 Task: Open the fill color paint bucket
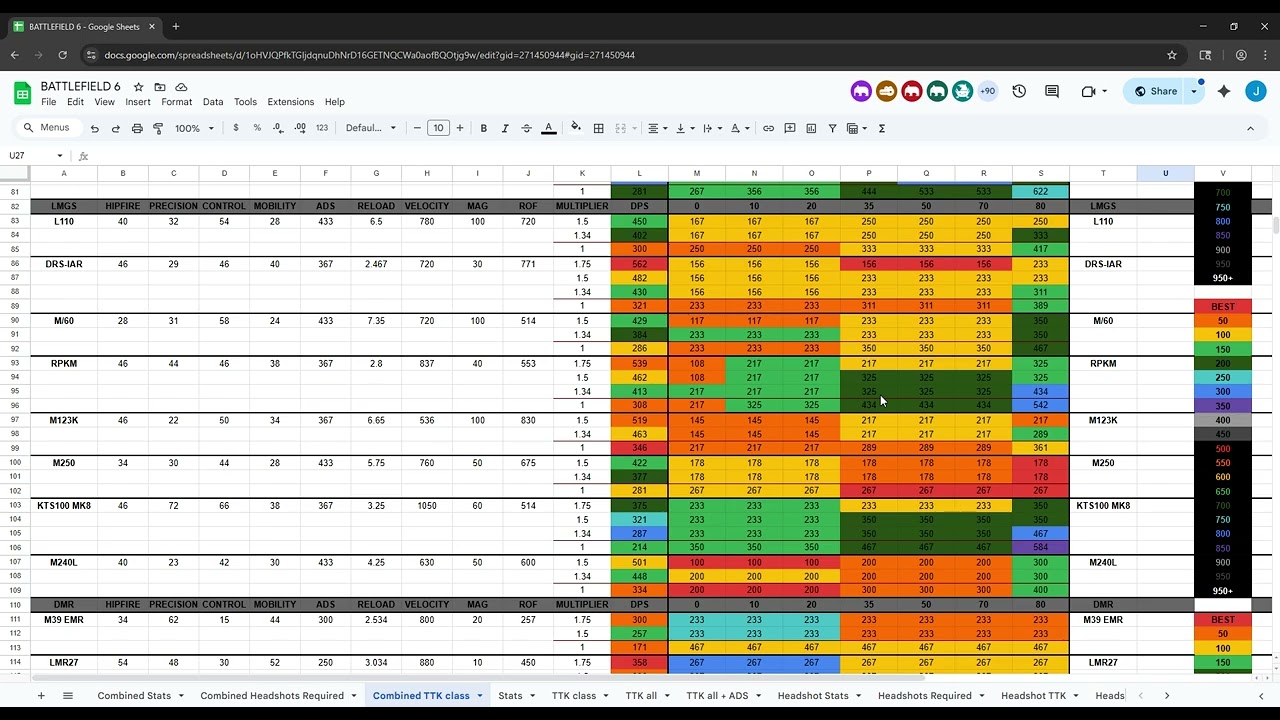[576, 128]
